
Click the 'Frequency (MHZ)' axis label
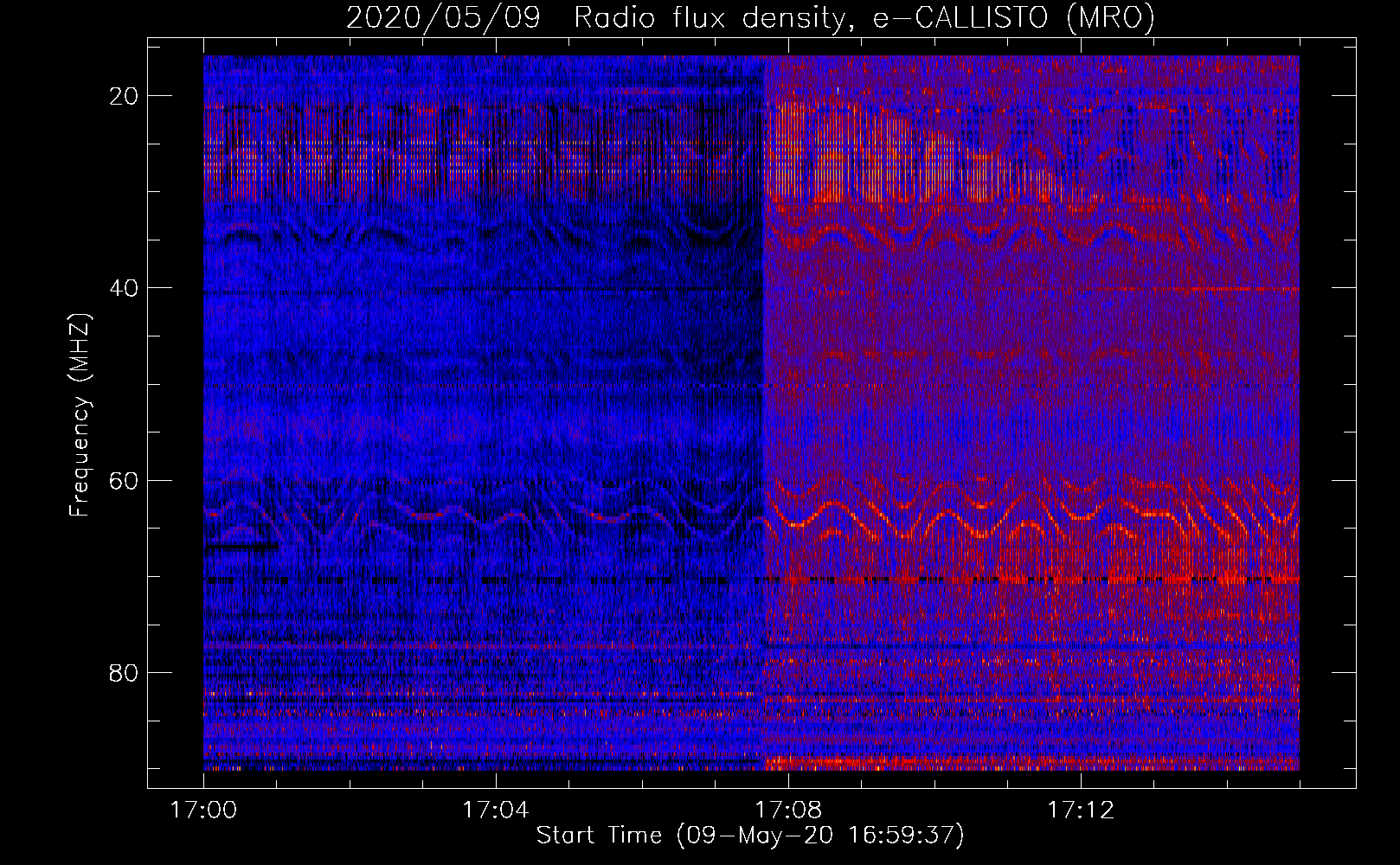80,414
